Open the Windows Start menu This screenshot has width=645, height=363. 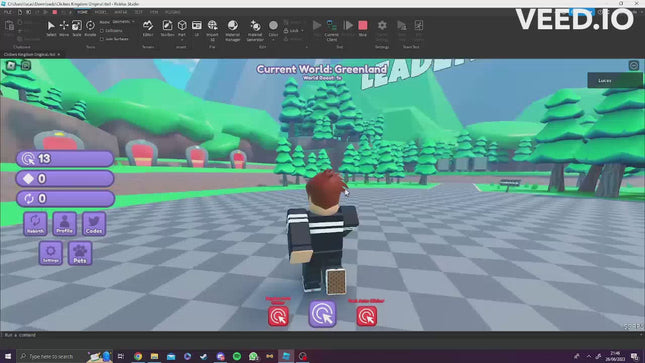pyautogui.click(x=8, y=356)
